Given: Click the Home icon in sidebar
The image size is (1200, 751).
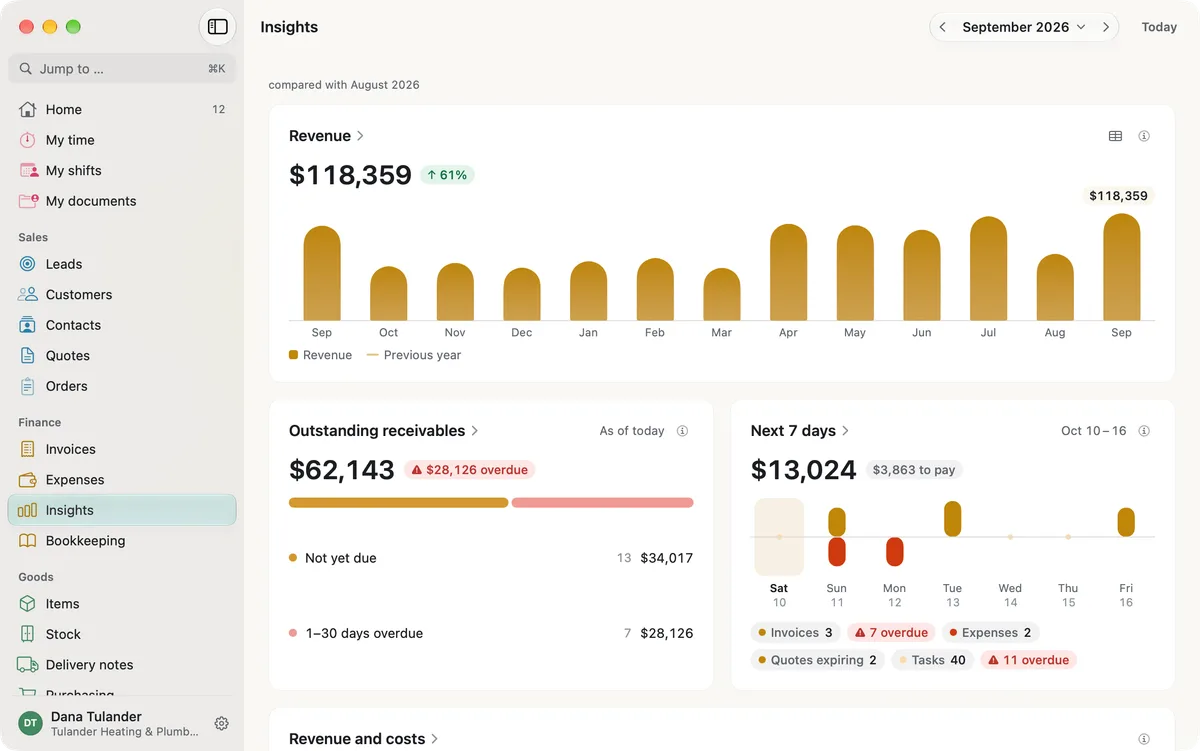Looking at the screenshot, I should (28, 109).
